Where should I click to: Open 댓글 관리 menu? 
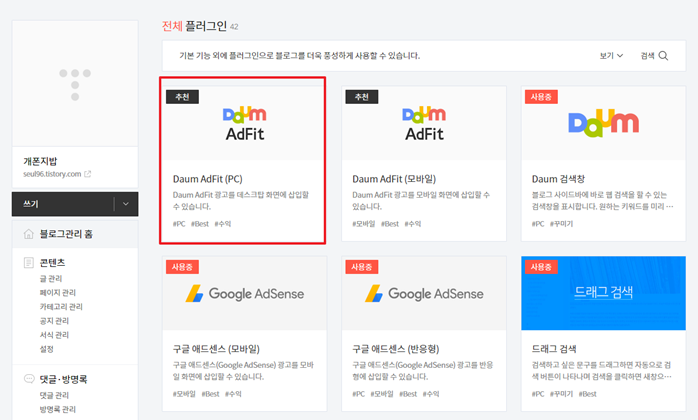tap(54, 395)
